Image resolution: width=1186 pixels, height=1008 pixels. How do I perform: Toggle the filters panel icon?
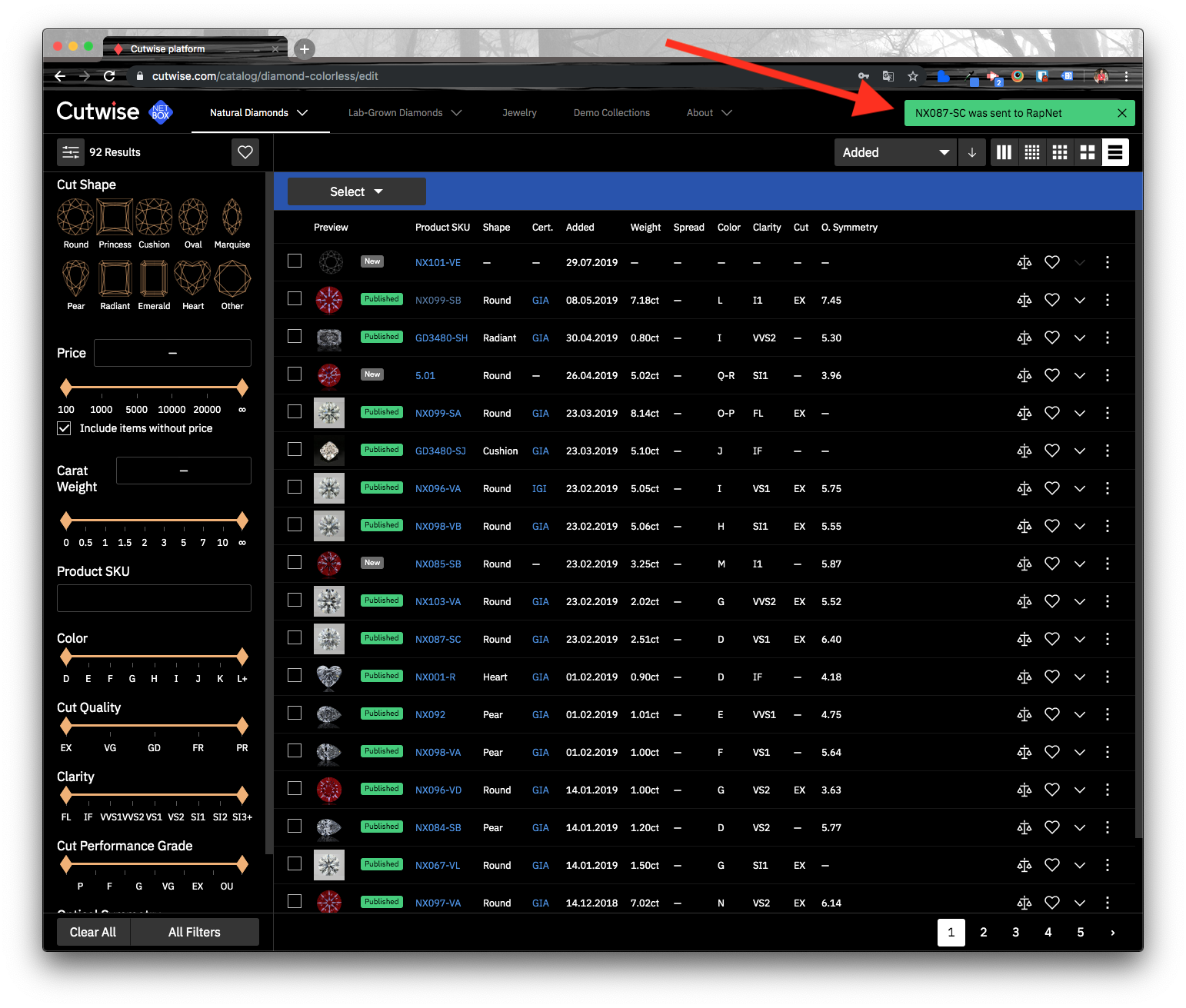point(71,152)
